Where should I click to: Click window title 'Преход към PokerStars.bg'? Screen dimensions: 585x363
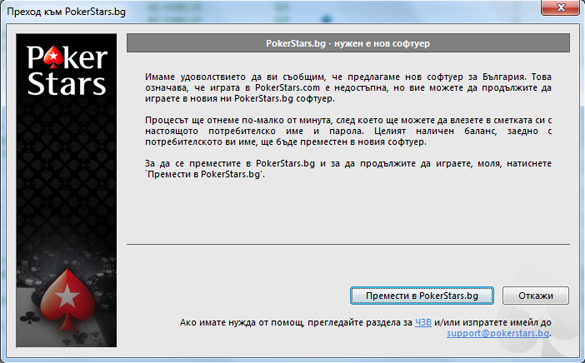pos(66,12)
